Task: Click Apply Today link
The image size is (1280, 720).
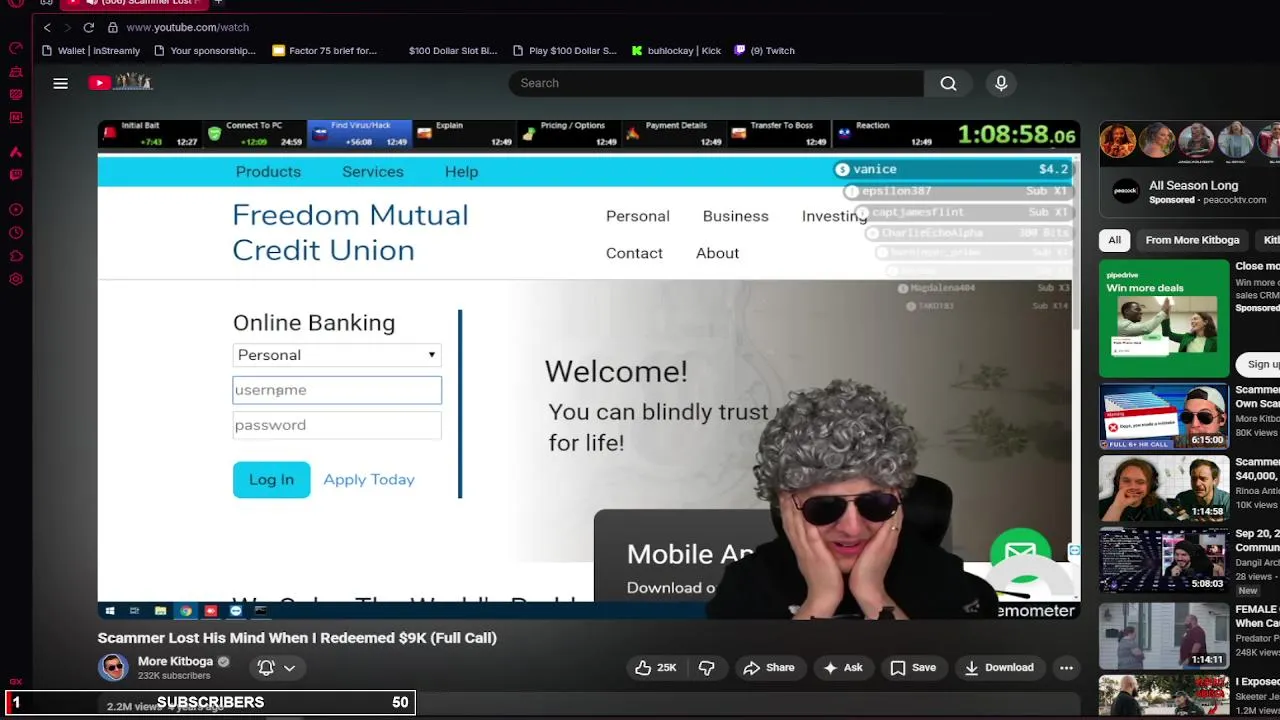Action: 369,480
